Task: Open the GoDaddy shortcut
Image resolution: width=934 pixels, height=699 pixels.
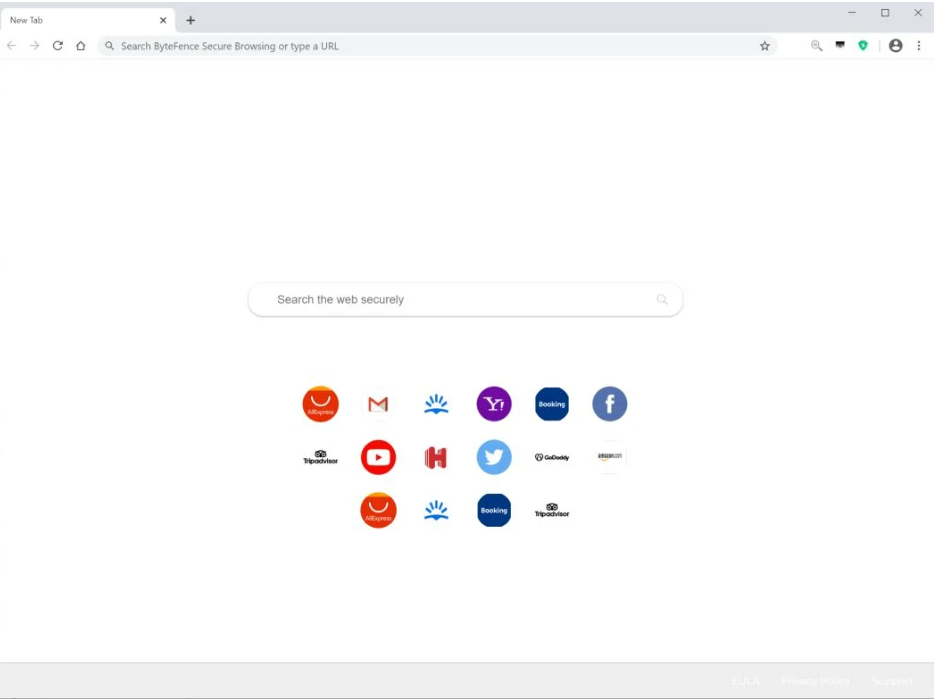Action: (x=552, y=457)
